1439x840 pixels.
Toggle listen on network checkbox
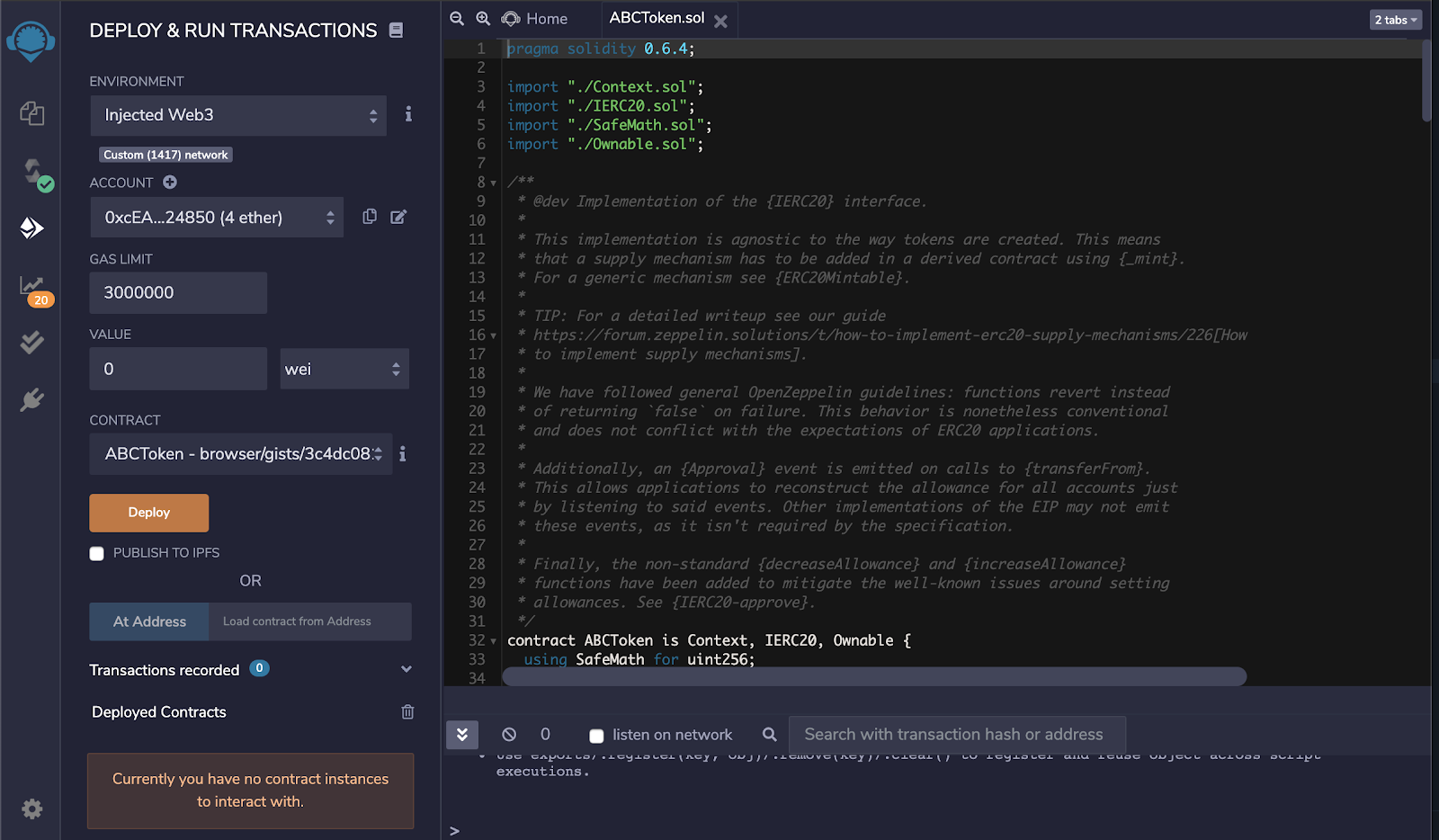point(595,736)
